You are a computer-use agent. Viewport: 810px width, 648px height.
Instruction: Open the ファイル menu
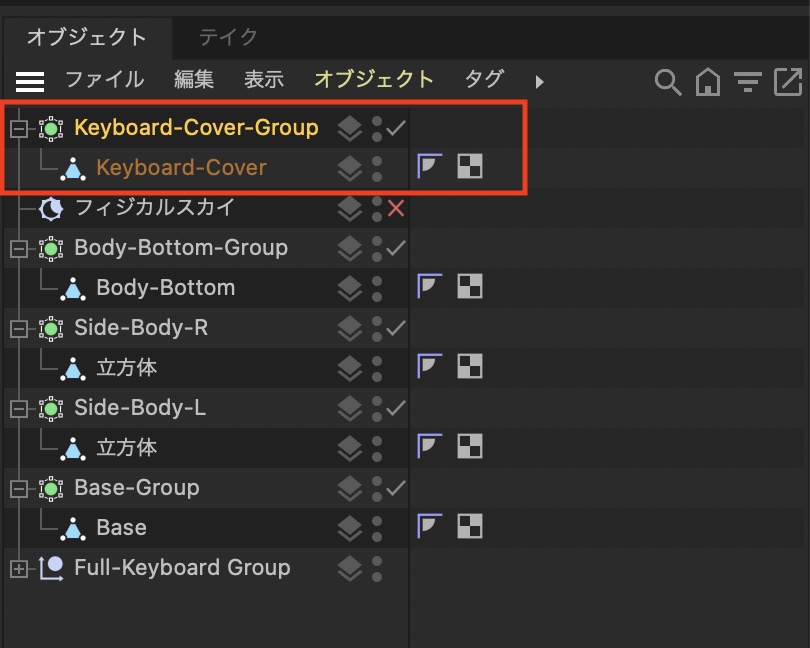tap(104, 79)
